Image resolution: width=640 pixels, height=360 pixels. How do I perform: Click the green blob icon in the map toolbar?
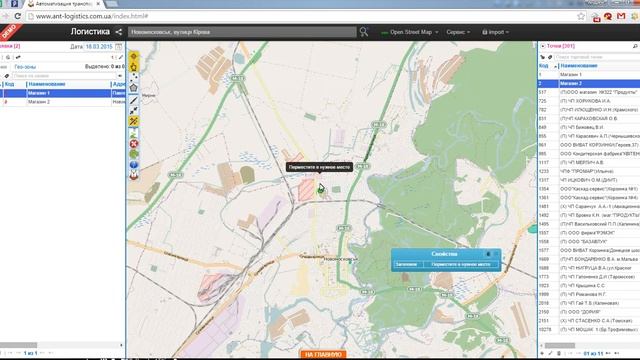point(134,154)
